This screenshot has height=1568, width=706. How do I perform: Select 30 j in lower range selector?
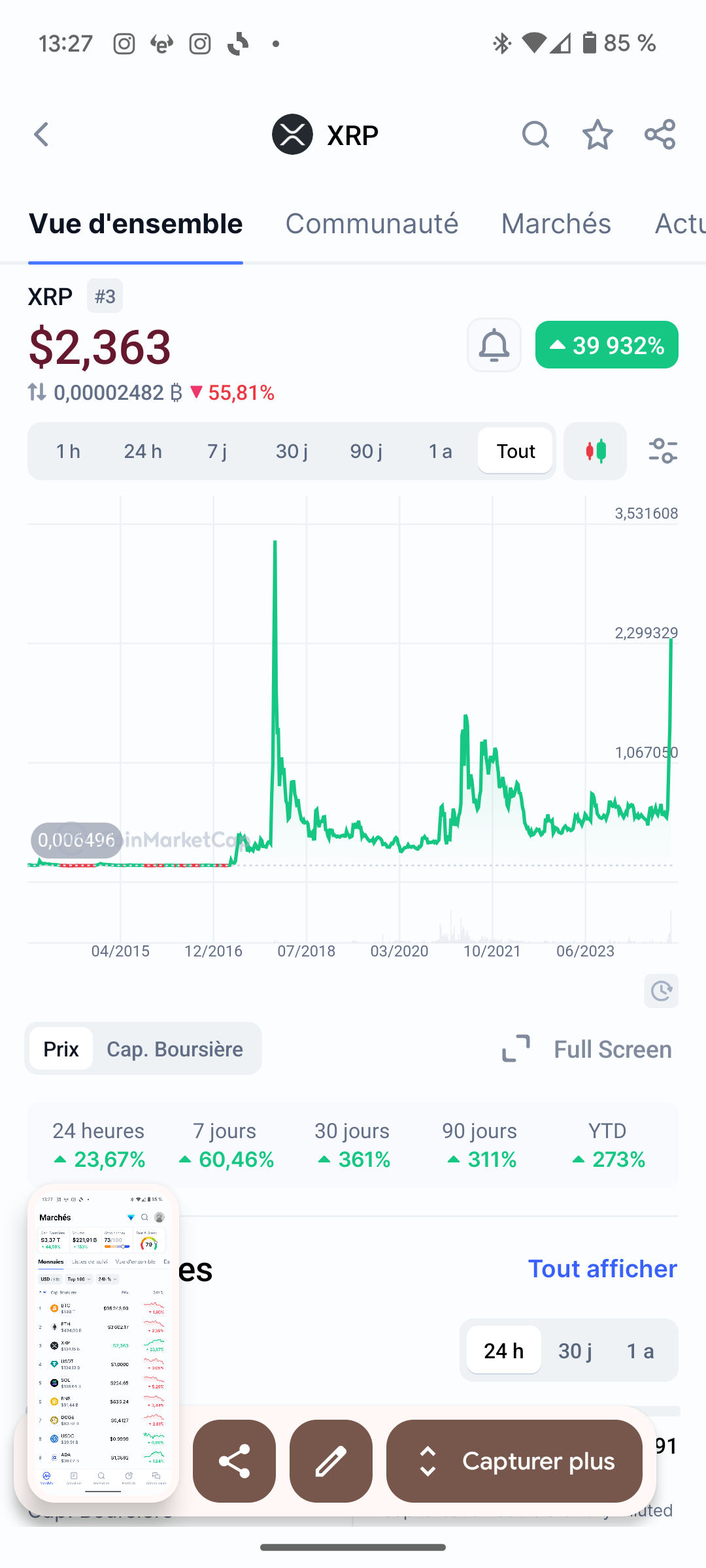pos(575,1350)
